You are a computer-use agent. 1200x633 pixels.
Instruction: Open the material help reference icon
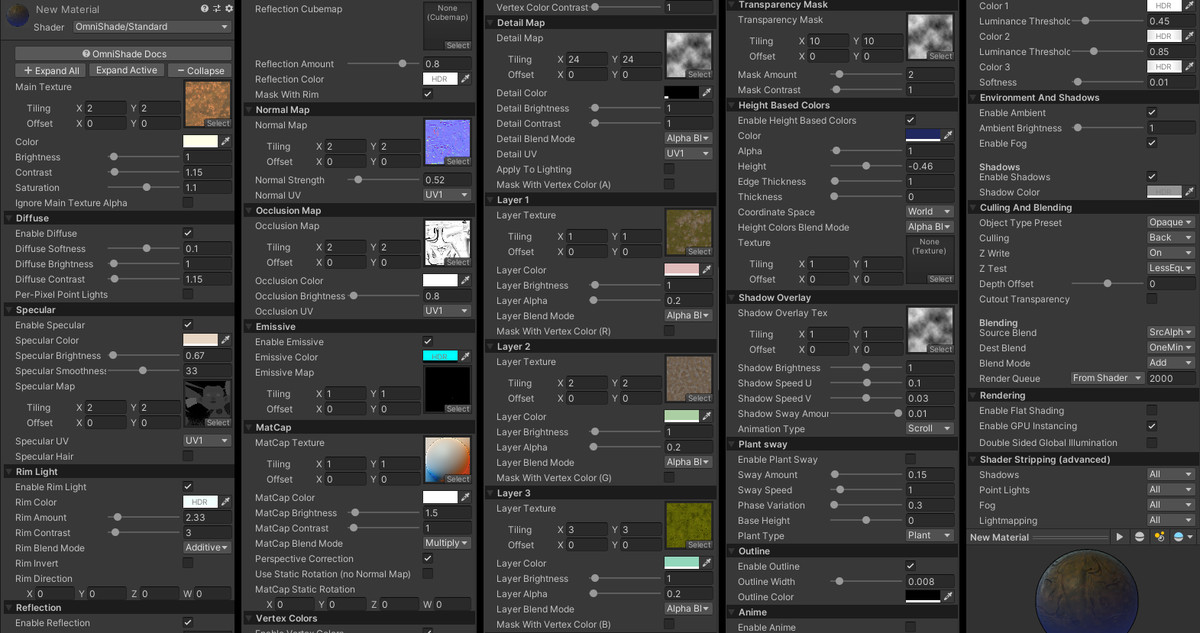coord(206,9)
